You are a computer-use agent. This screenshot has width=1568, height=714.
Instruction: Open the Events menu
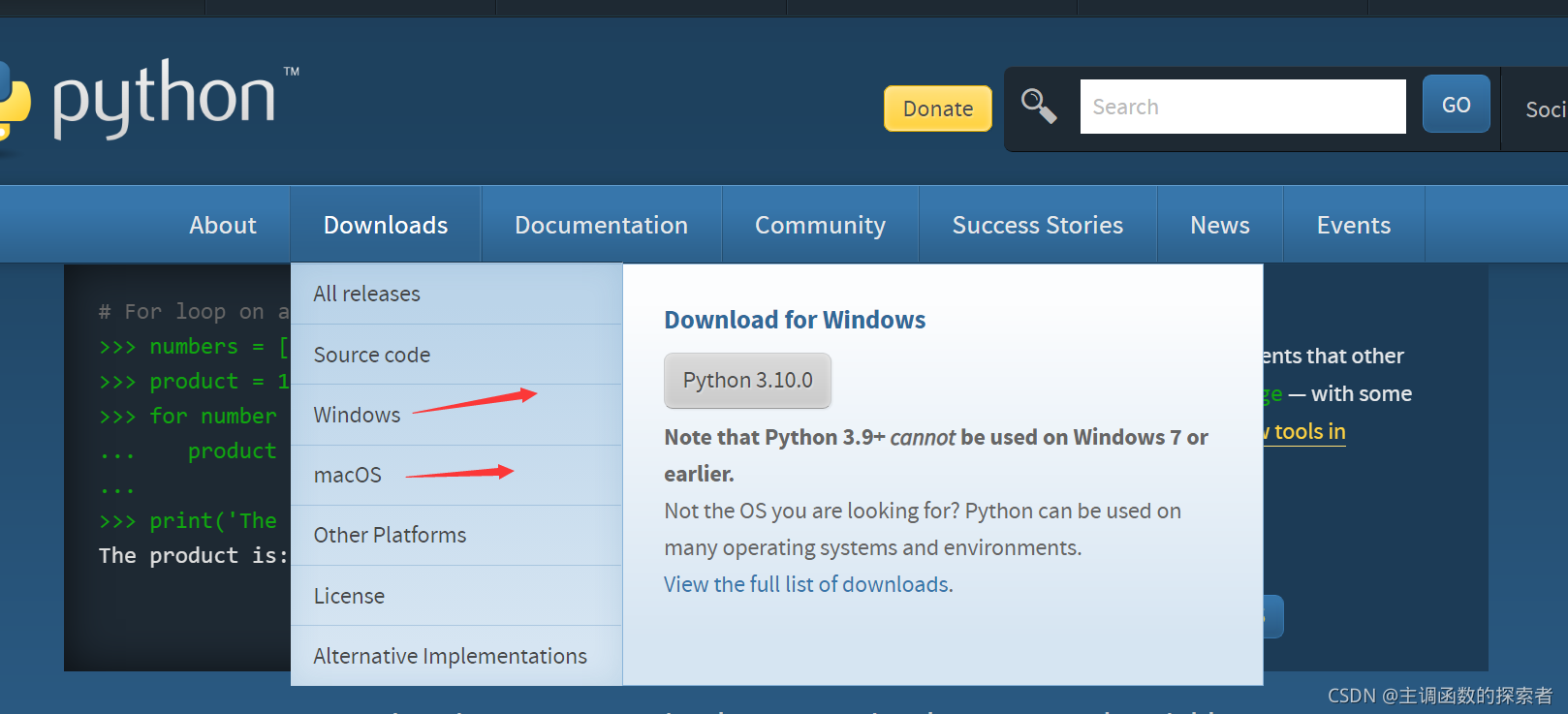(x=1353, y=225)
